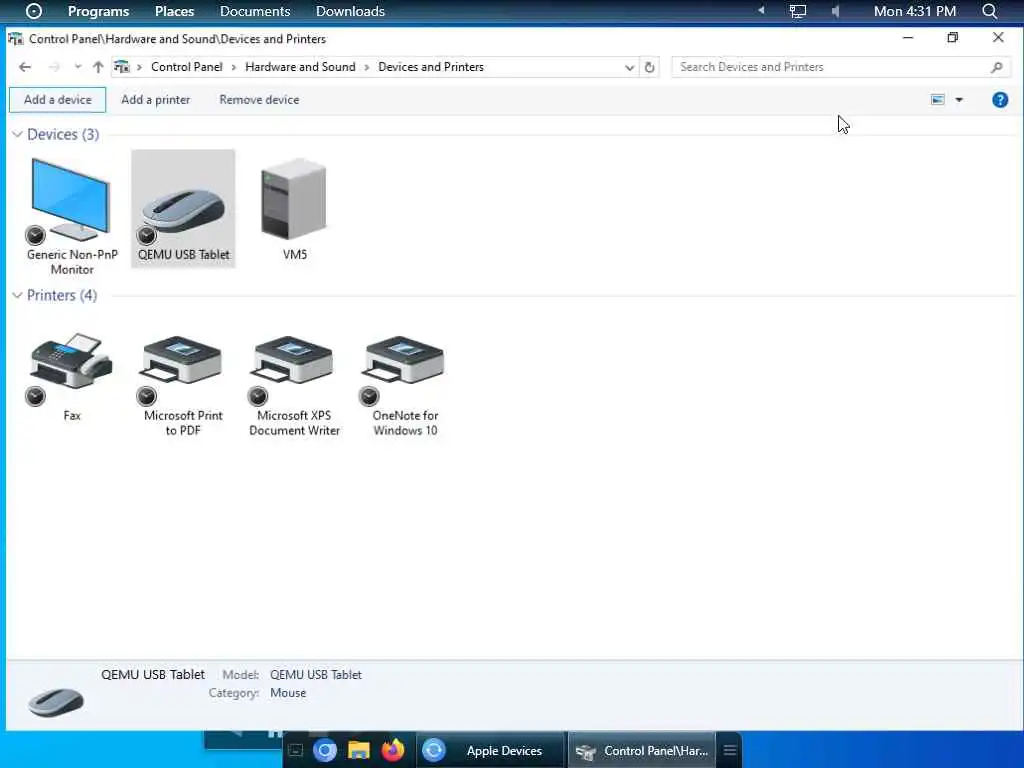Focus the Search Devices and Printers field
Image resolution: width=1024 pixels, height=768 pixels.
(x=841, y=67)
